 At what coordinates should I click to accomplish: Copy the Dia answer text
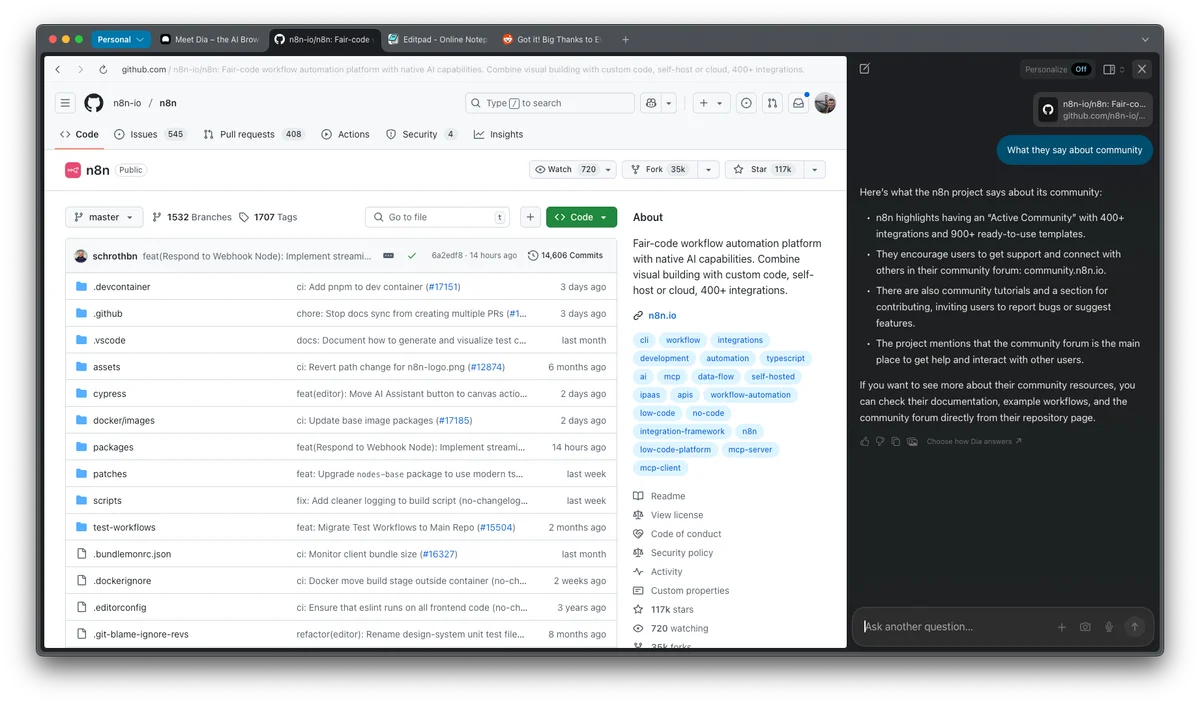point(896,441)
